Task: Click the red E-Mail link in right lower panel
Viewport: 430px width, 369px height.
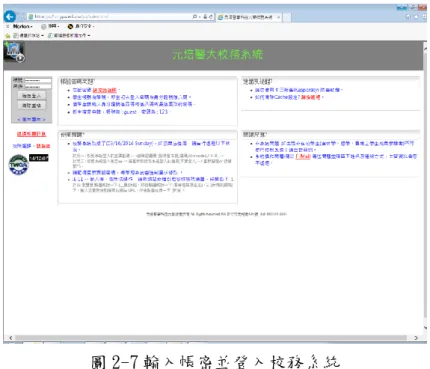Action: [x=303, y=156]
